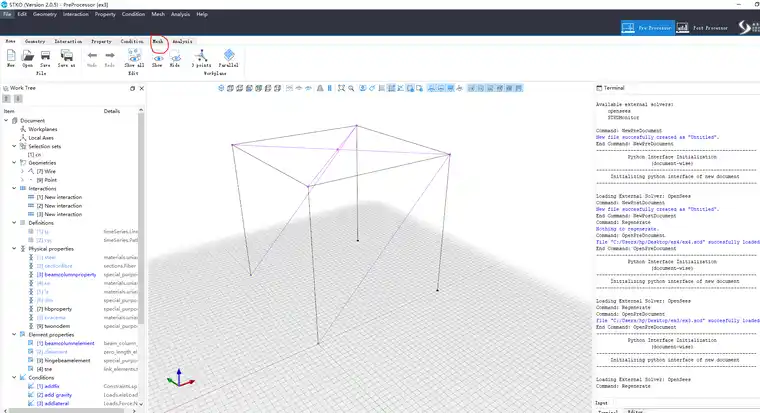
Task: Collapse the Geometries node
Action: tap(14, 163)
